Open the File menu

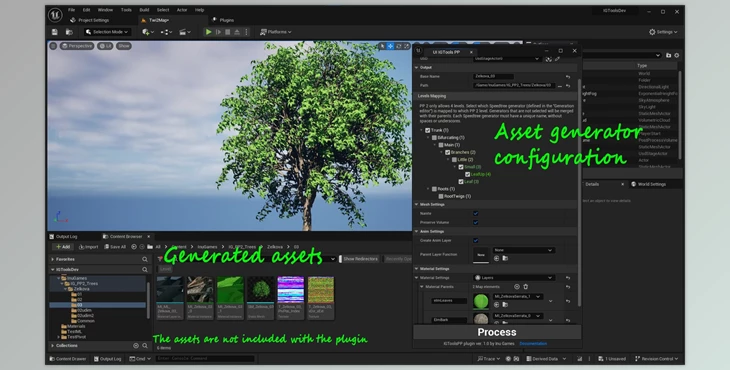point(71,10)
